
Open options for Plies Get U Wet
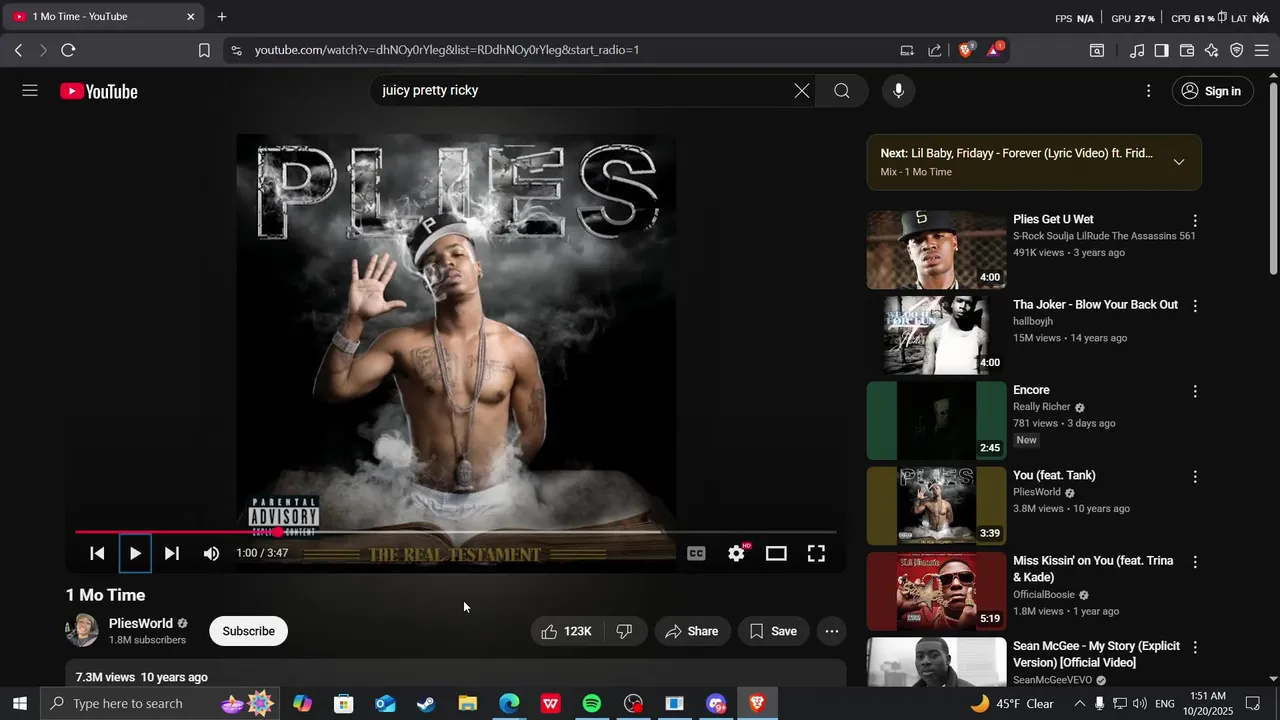point(1194,221)
